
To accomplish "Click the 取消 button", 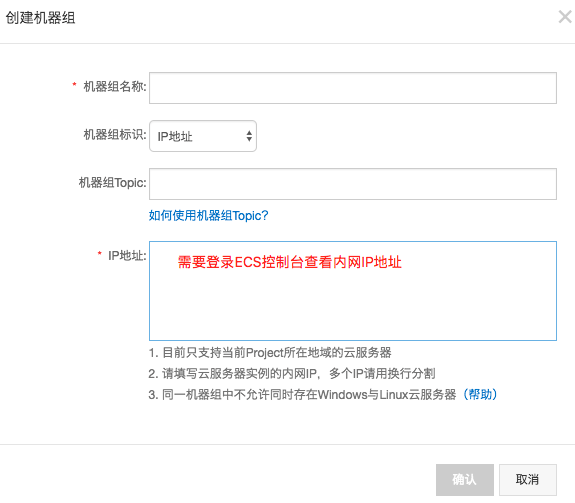I will tap(528, 480).
